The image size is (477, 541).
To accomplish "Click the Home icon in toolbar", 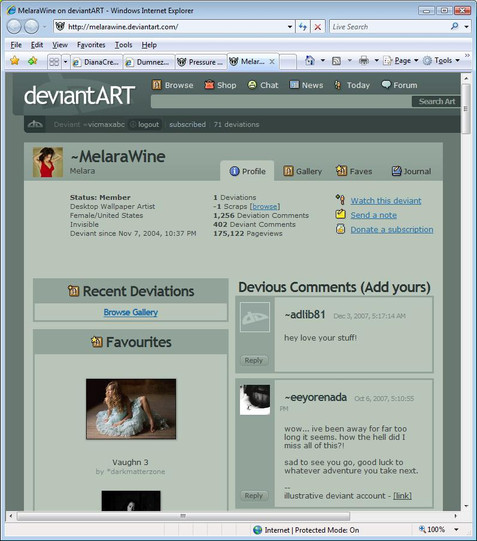I will click(310, 61).
